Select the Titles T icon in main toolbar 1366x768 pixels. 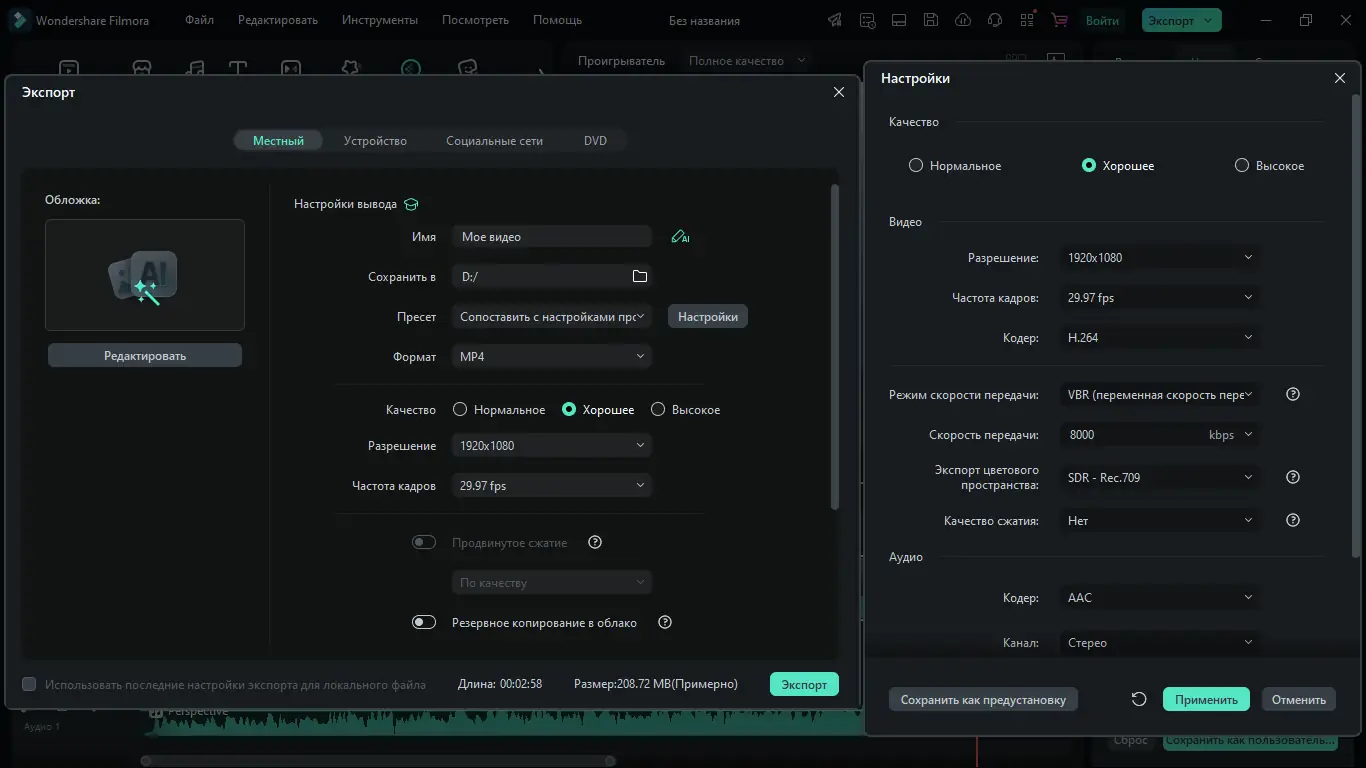(237, 68)
